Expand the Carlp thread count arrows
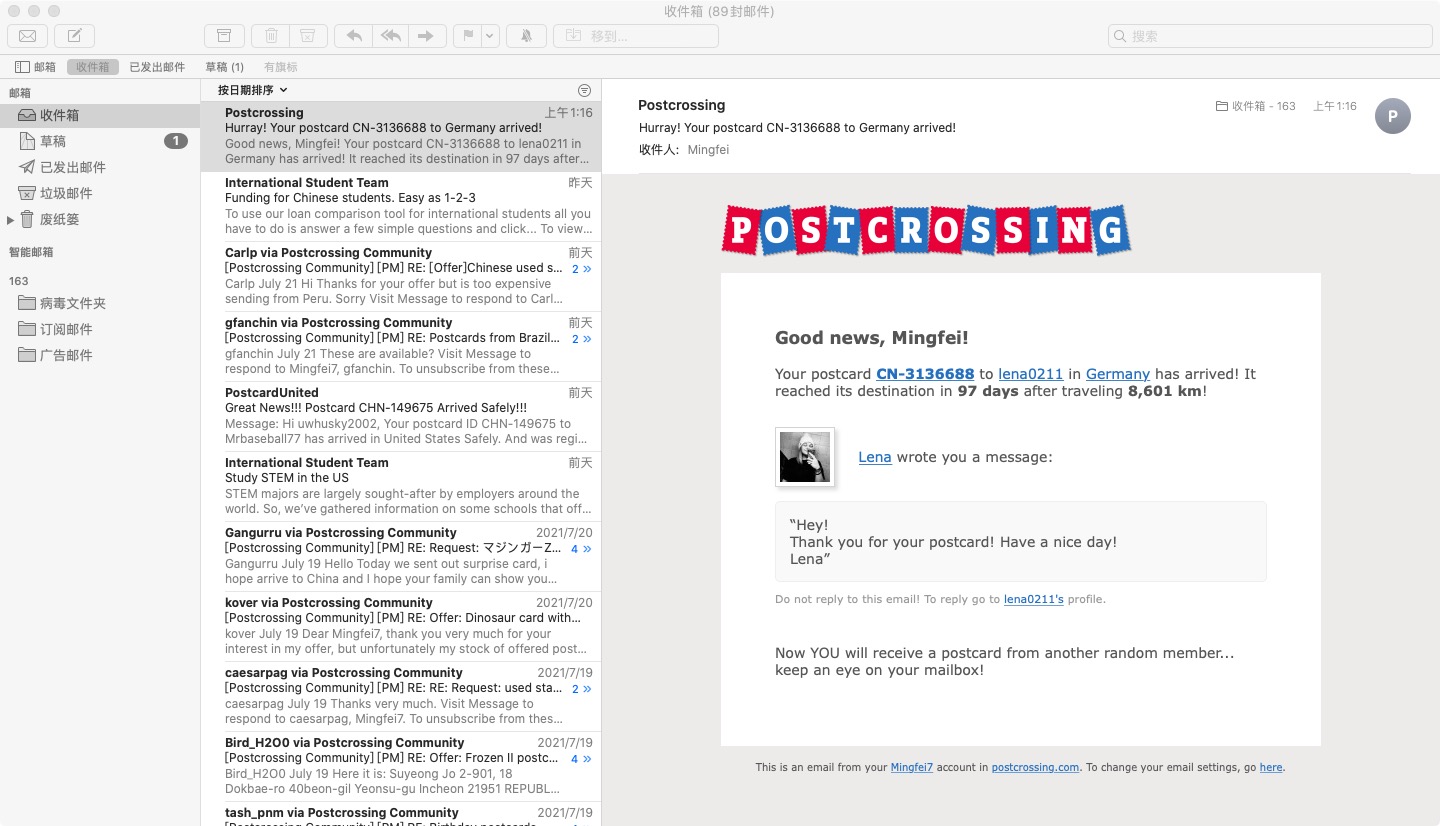This screenshot has width=1440, height=826. coord(581,269)
